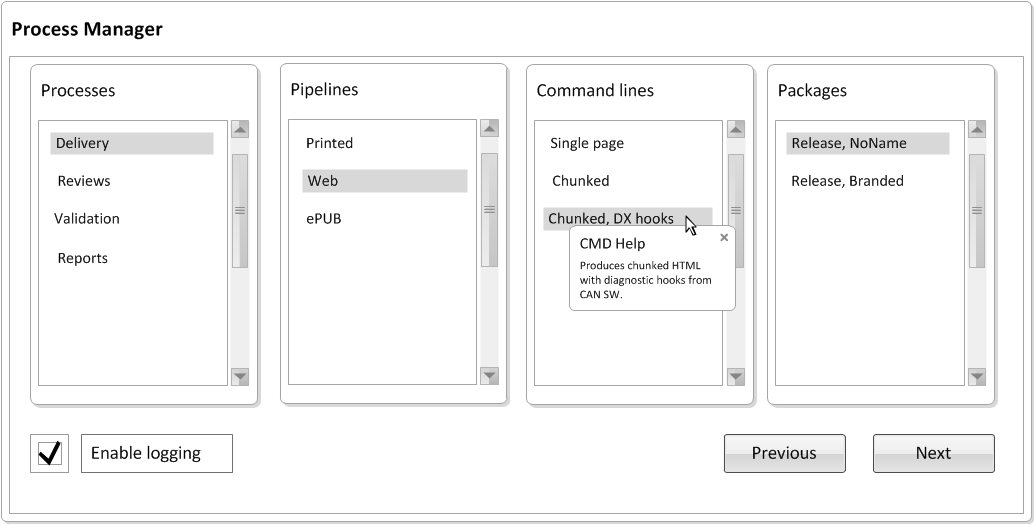Click the Pipelines list scroll-up arrow
Image resolution: width=1035 pixels, height=525 pixels.
[x=489, y=128]
